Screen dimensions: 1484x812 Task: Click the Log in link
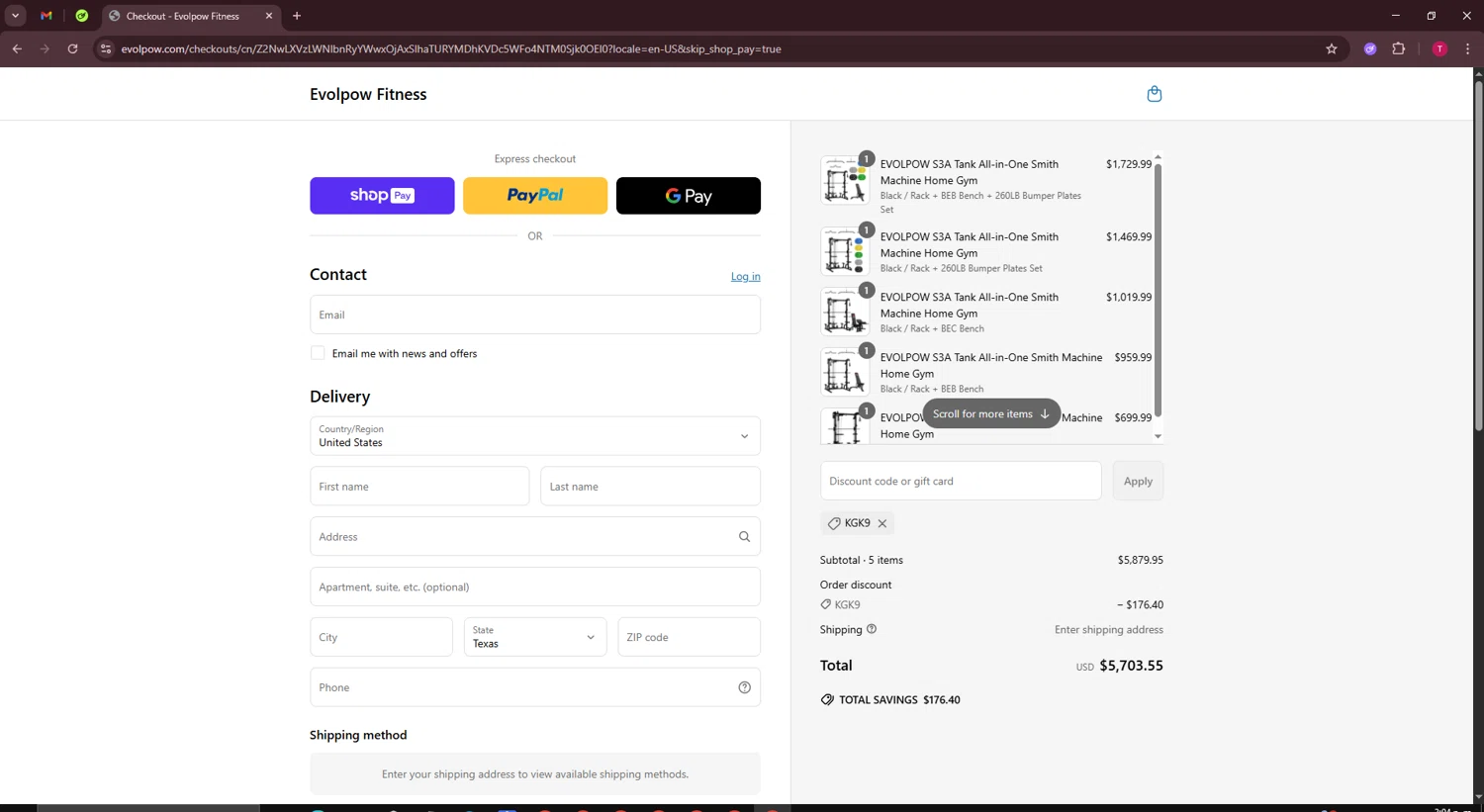(746, 276)
